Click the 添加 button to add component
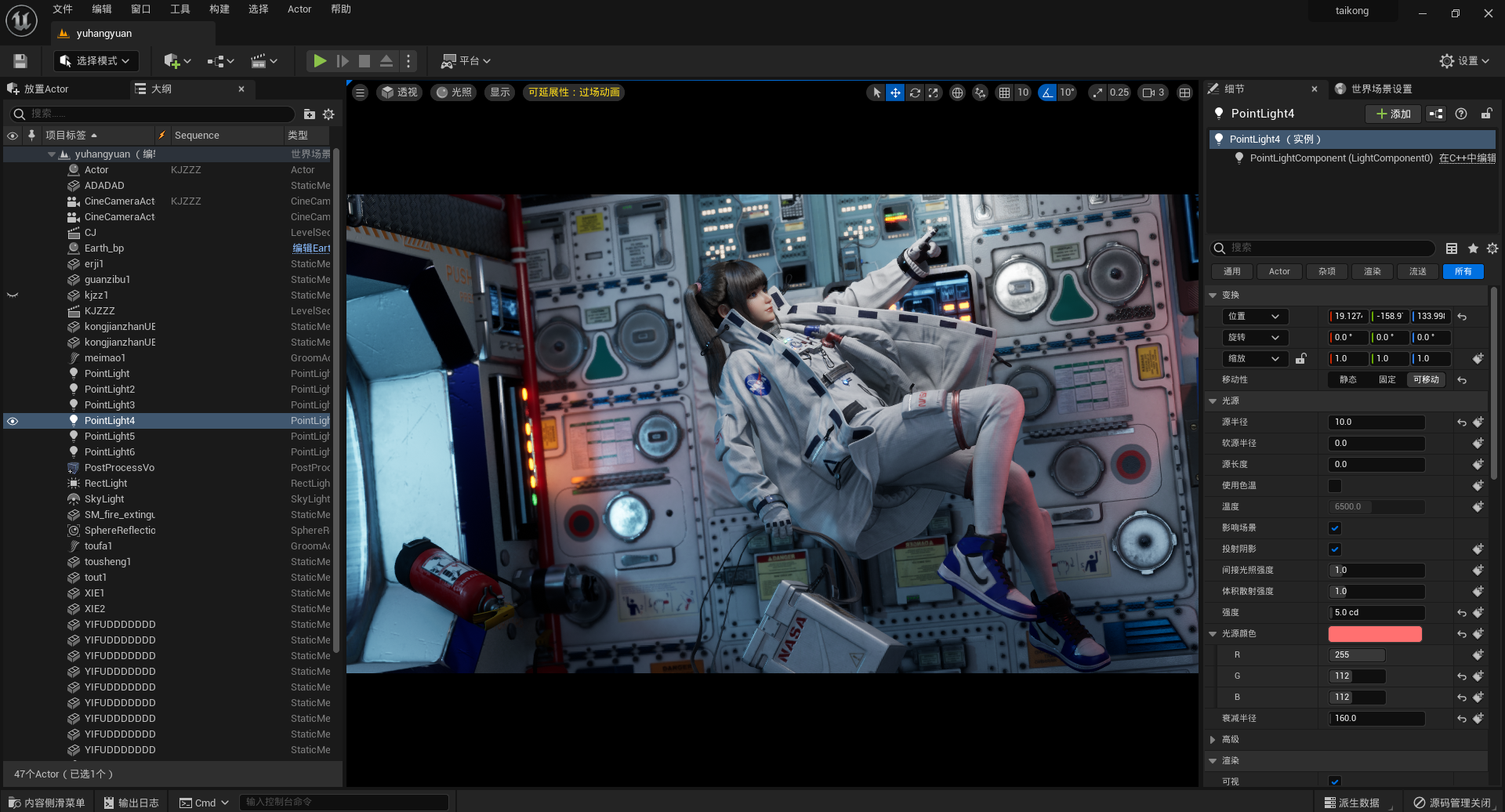1505x812 pixels. (1394, 114)
